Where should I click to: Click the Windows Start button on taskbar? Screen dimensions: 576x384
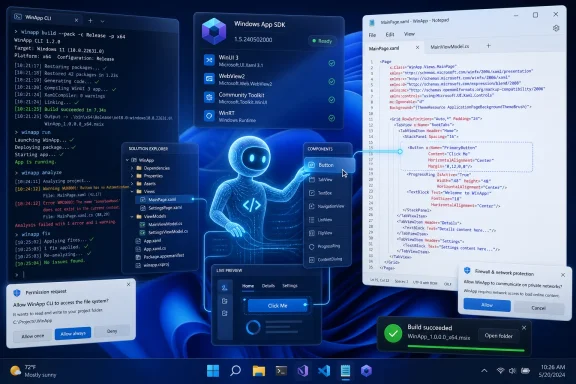[213, 371]
